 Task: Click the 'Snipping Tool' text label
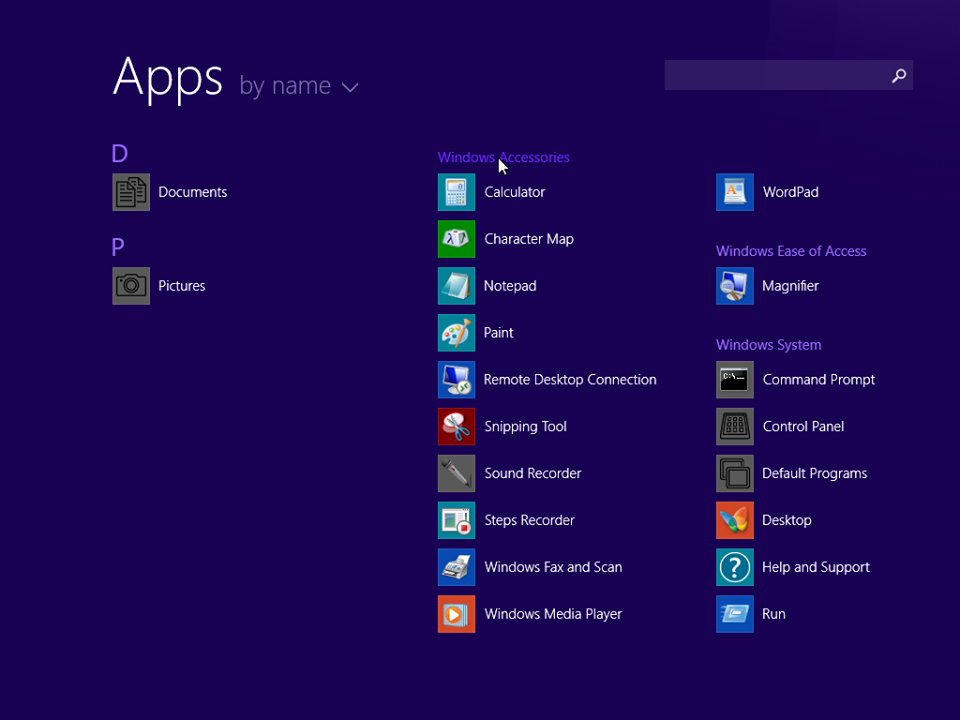[525, 427]
